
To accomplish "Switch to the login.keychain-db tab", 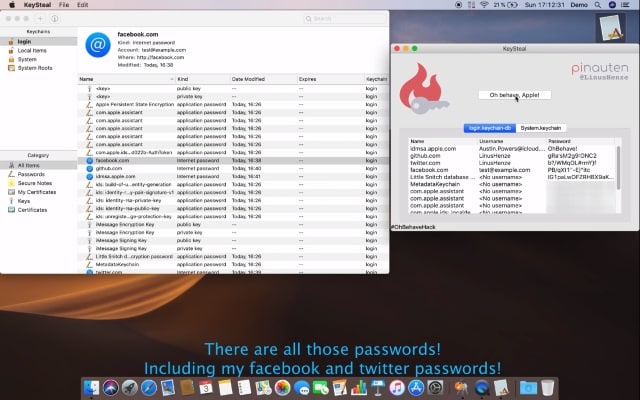I will click(489, 128).
